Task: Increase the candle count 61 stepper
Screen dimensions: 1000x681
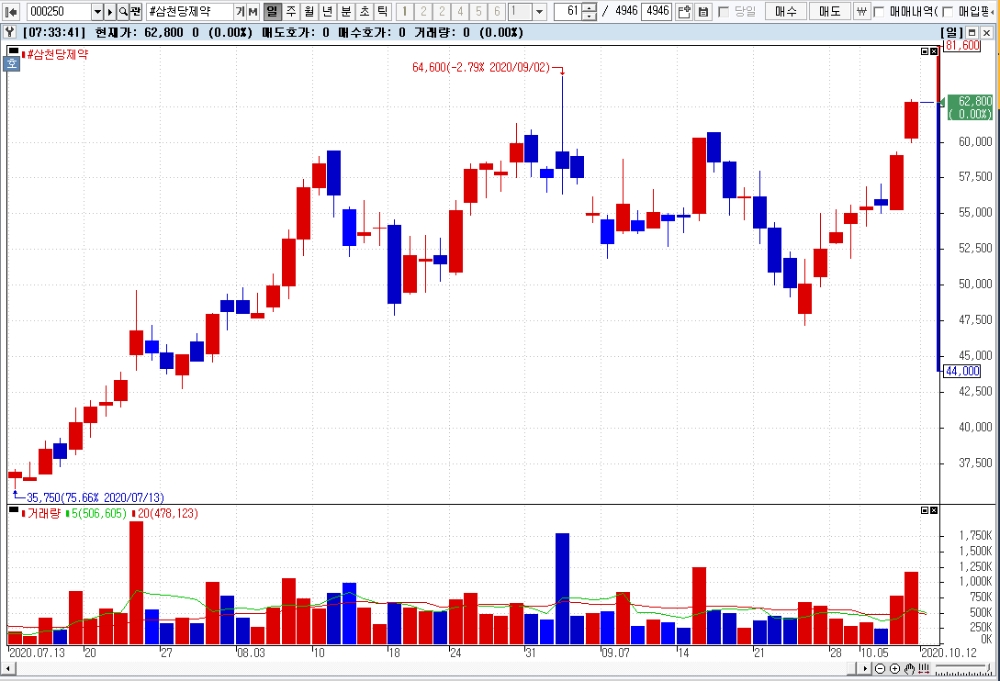Action: [590, 8]
